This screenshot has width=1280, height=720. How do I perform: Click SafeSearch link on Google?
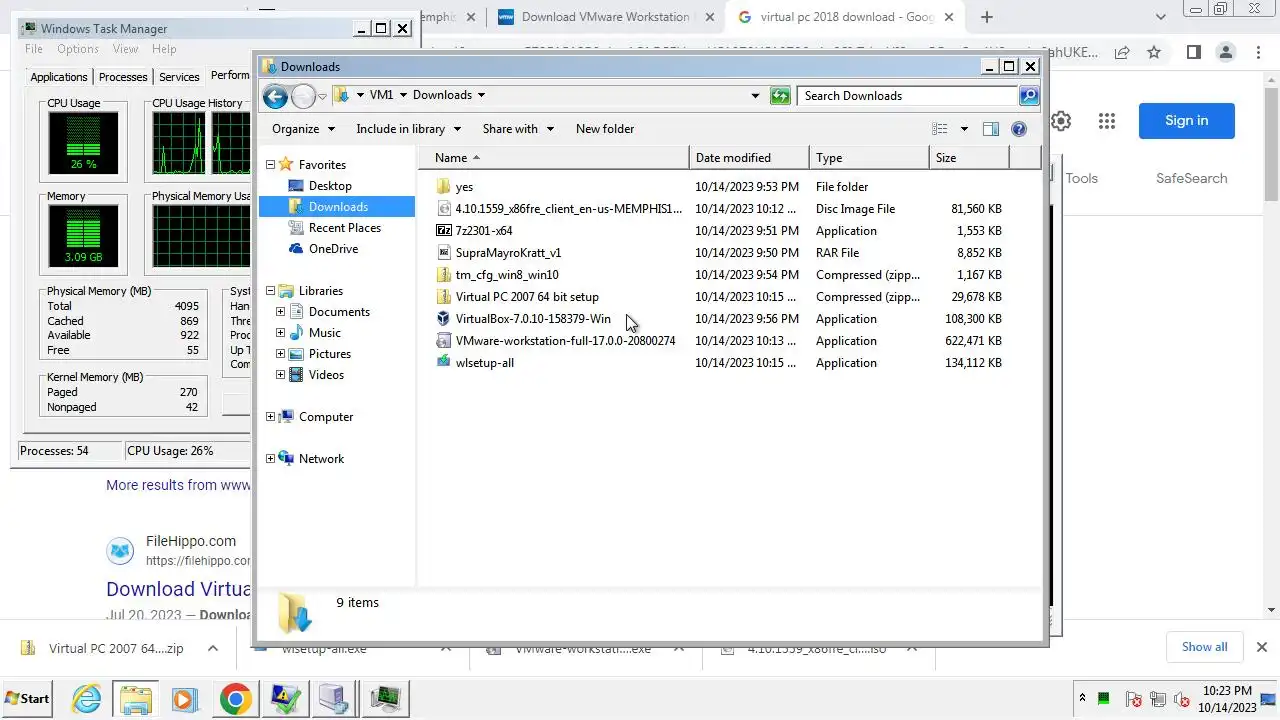(x=1191, y=179)
